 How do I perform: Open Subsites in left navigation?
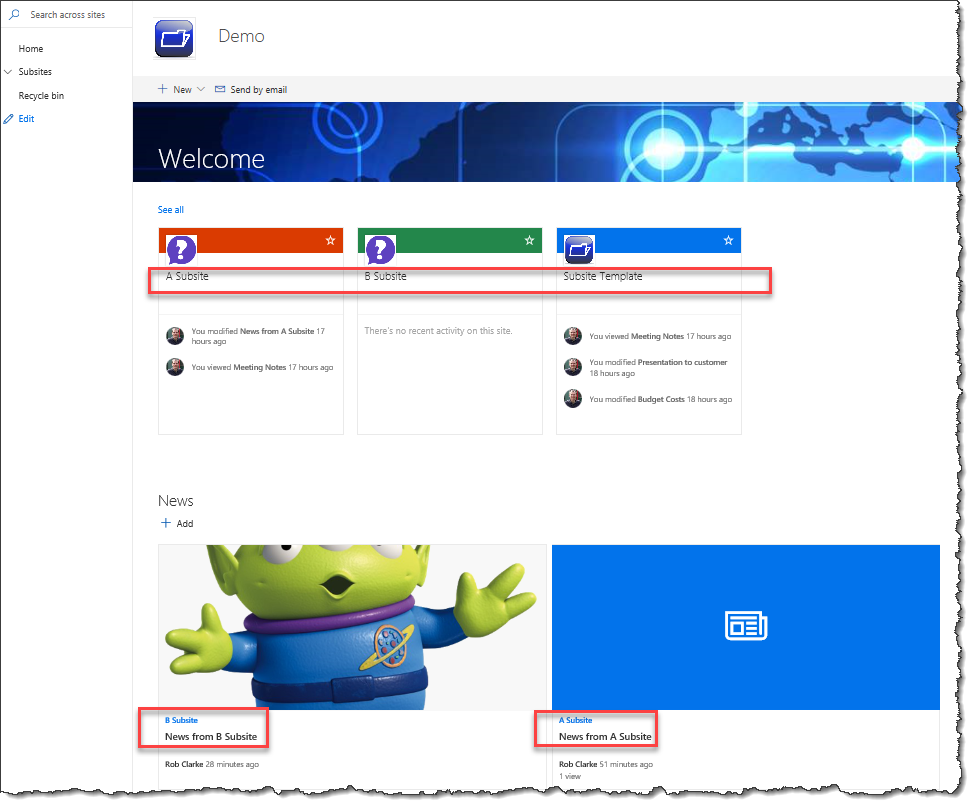(35, 71)
